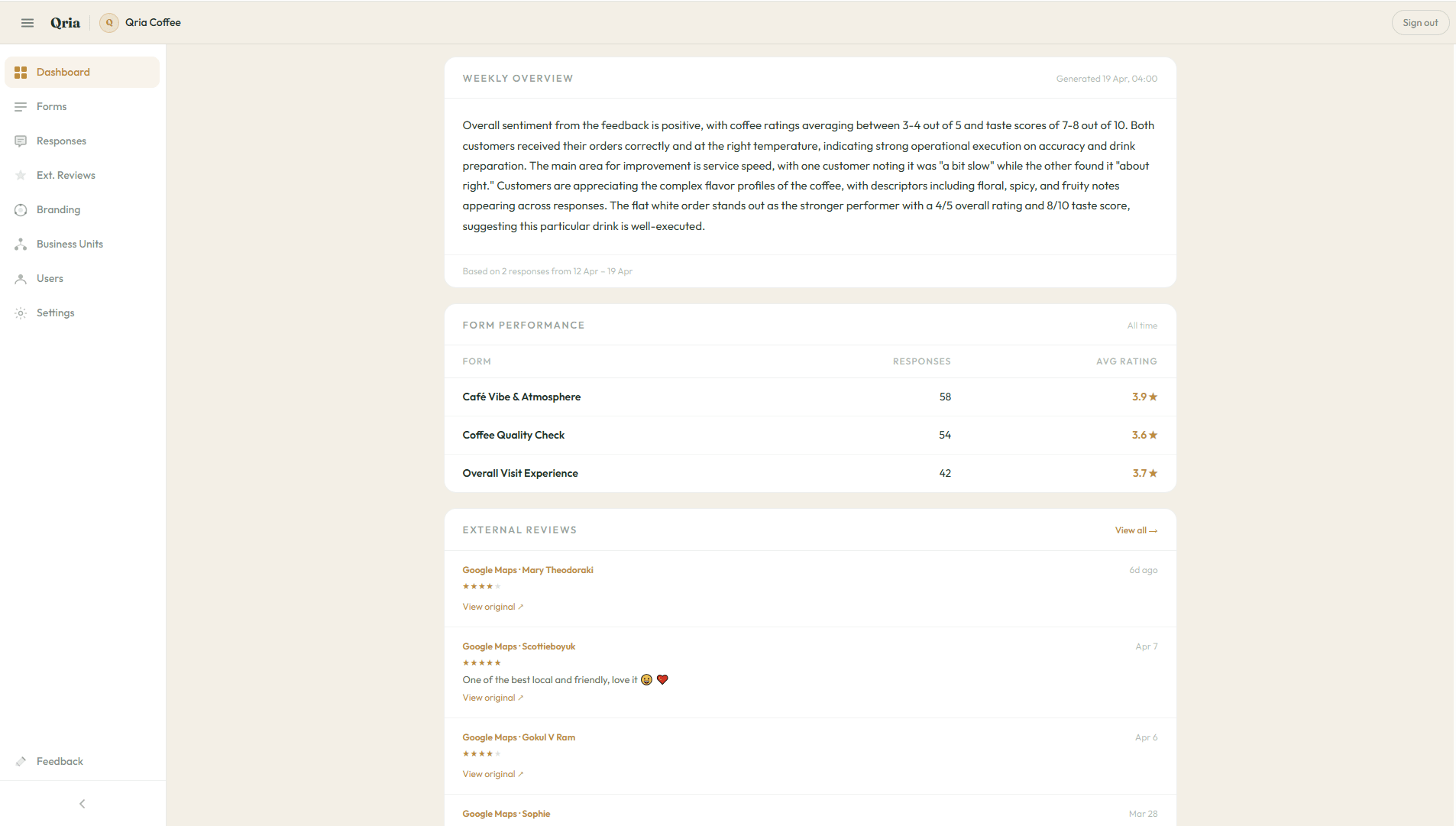Open the Forms menu item
The width and height of the screenshot is (1456, 826).
[x=83, y=107]
